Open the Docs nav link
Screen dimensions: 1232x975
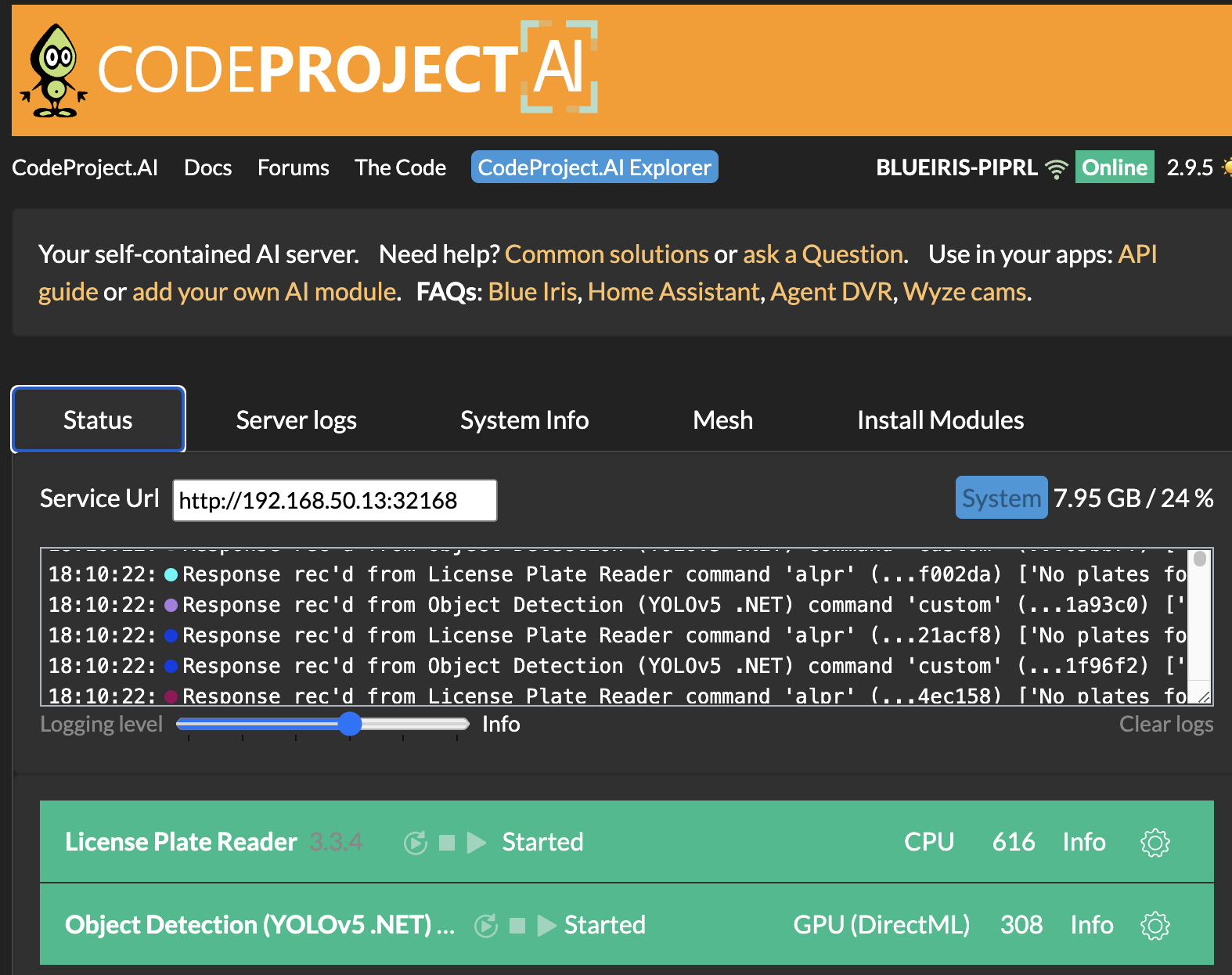207,167
